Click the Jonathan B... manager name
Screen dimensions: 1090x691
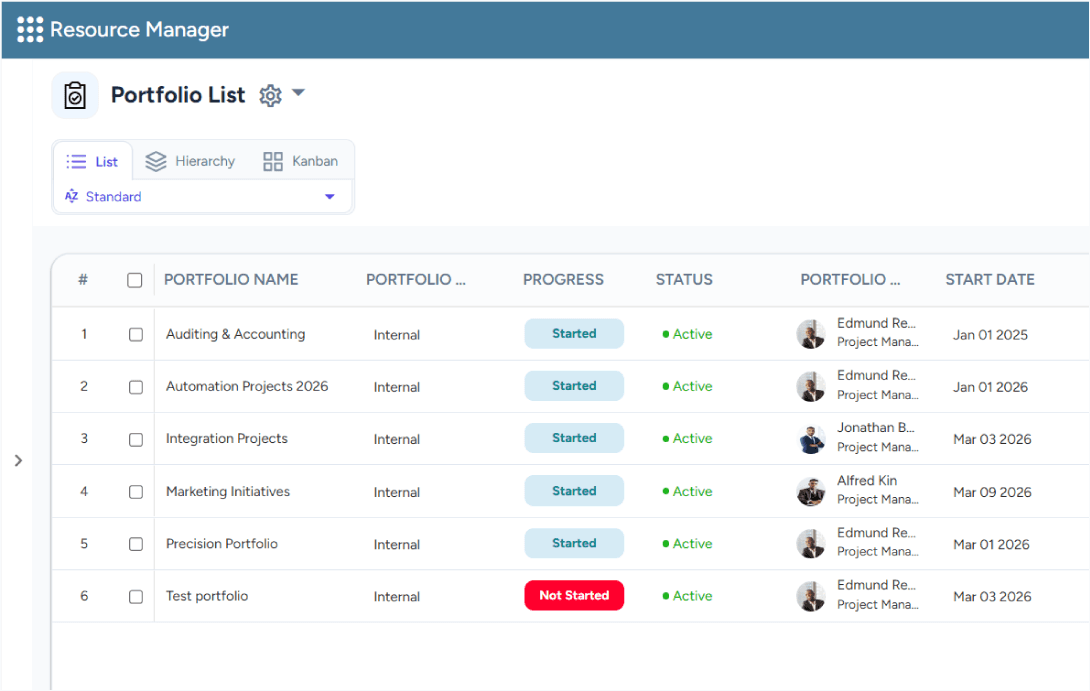pyautogui.click(x=876, y=428)
